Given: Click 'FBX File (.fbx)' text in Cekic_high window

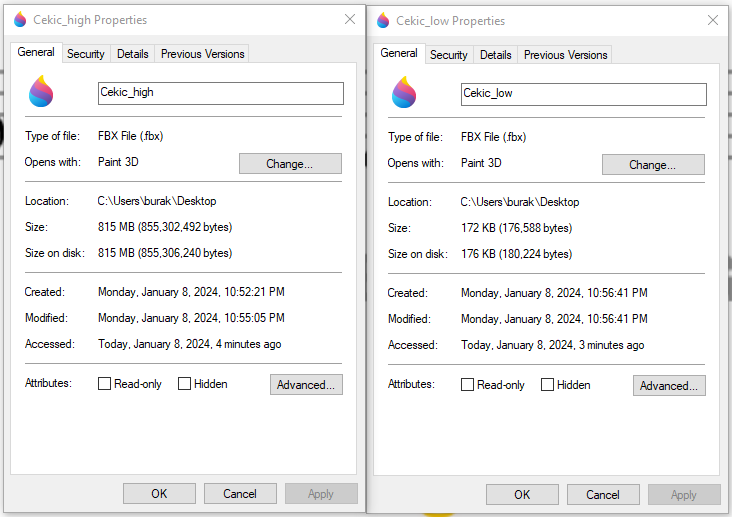Looking at the screenshot, I should pyautogui.click(x=130, y=136).
